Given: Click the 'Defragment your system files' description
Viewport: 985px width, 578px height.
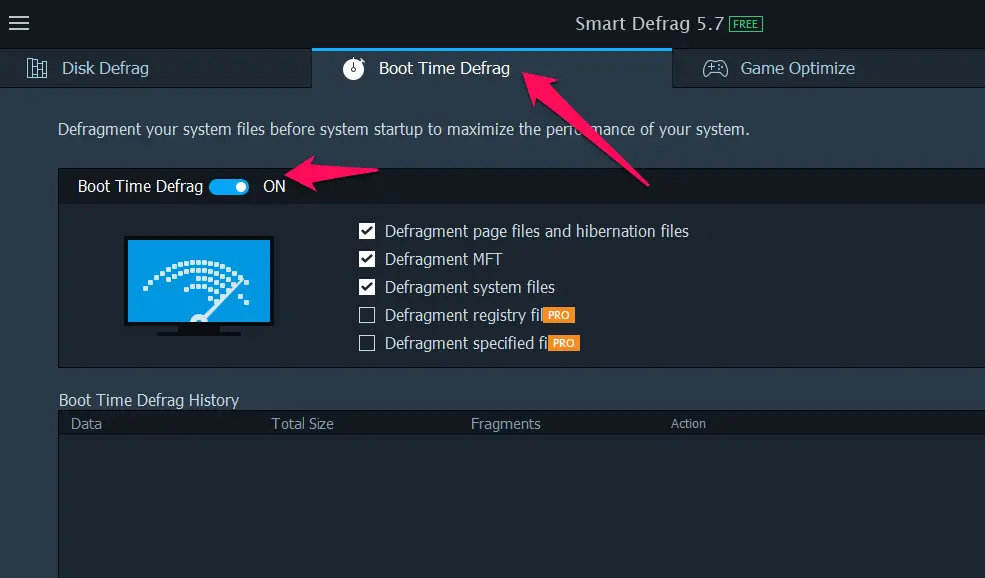Looking at the screenshot, I should point(403,129).
